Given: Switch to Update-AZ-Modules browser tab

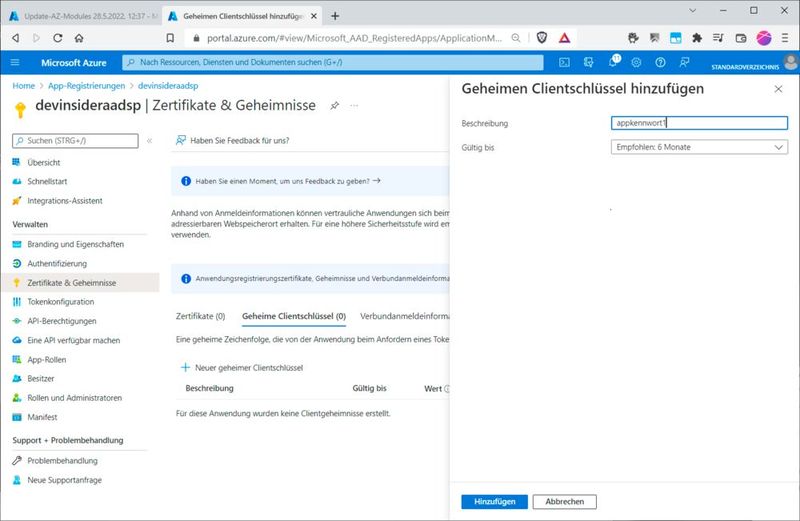Looking at the screenshot, I should pyautogui.click(x=84, y=16).
